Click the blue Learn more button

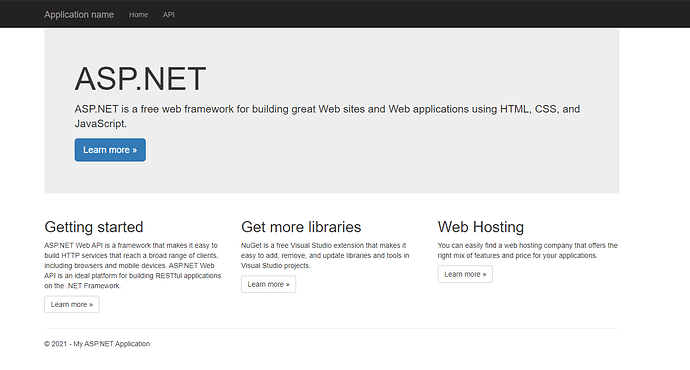tap(110, 150)
